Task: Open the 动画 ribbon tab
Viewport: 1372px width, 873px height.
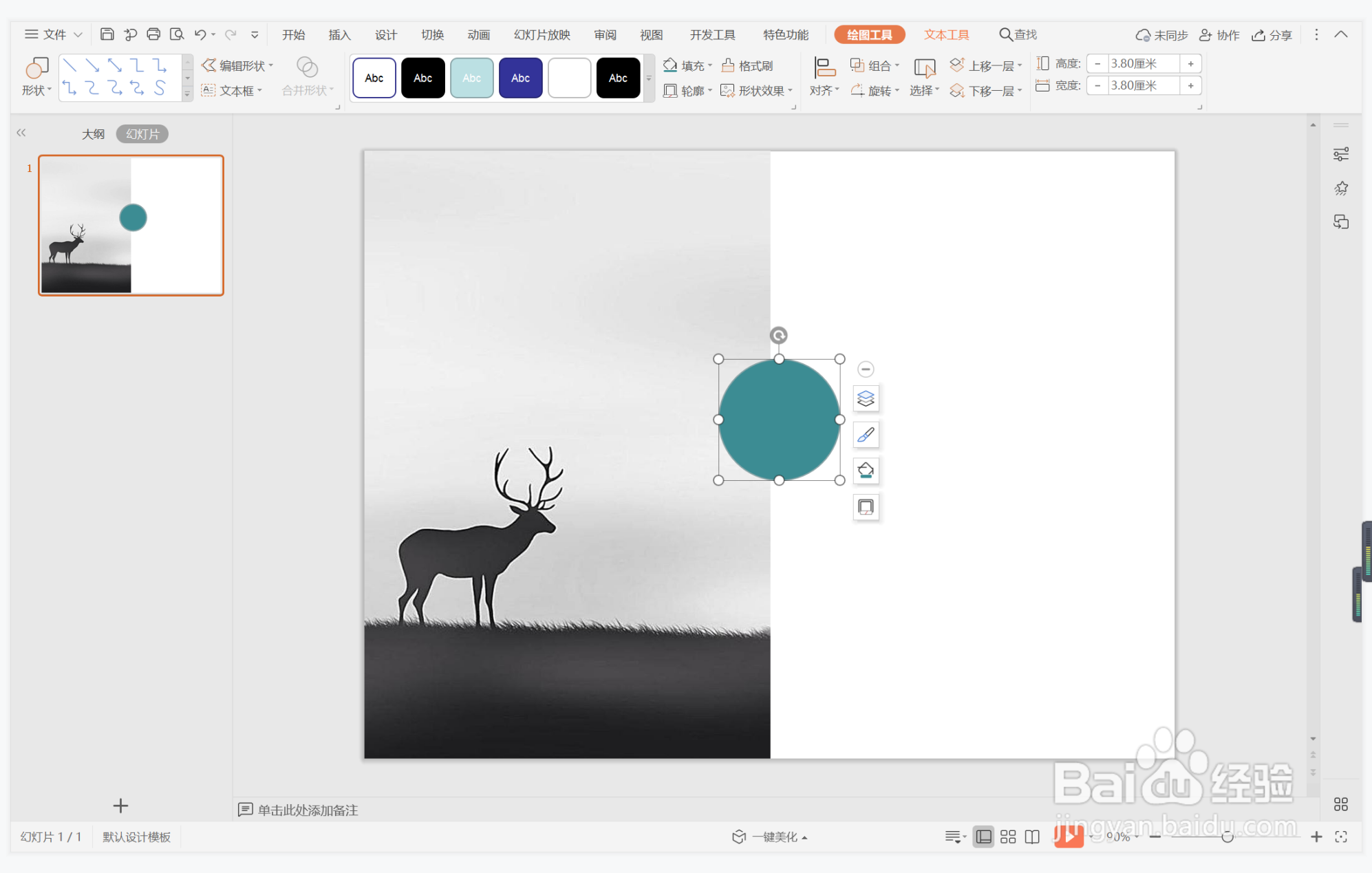Action: coord(478,35)
